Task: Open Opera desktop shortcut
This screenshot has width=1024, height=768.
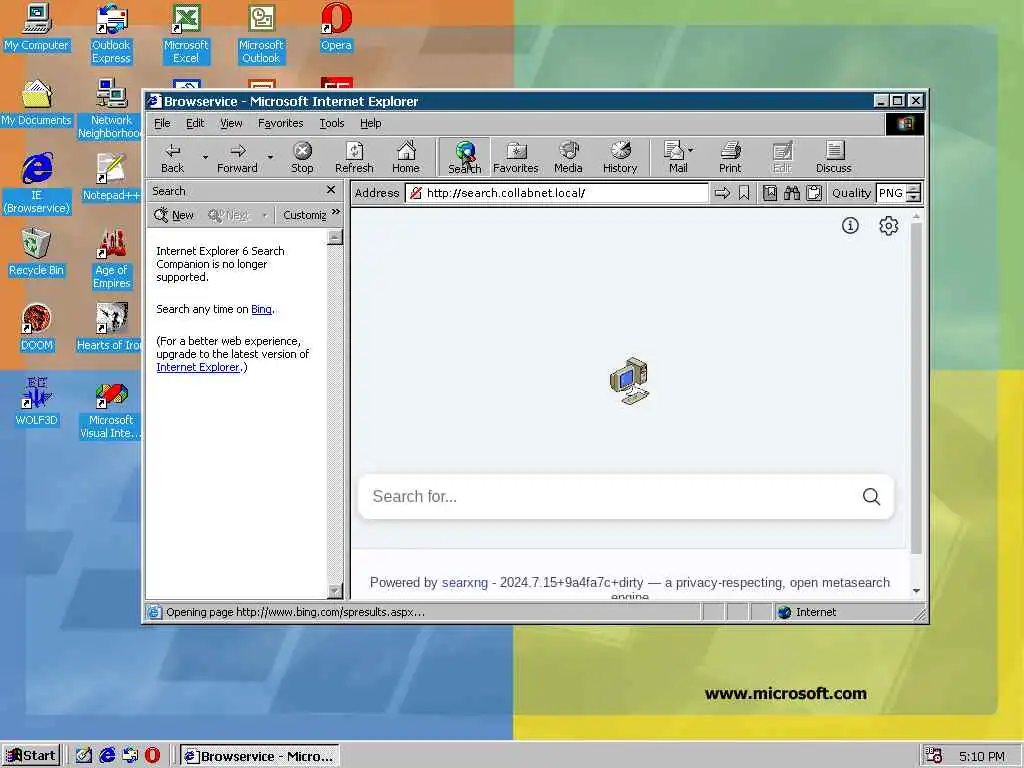Action: [x=336, y=27]
